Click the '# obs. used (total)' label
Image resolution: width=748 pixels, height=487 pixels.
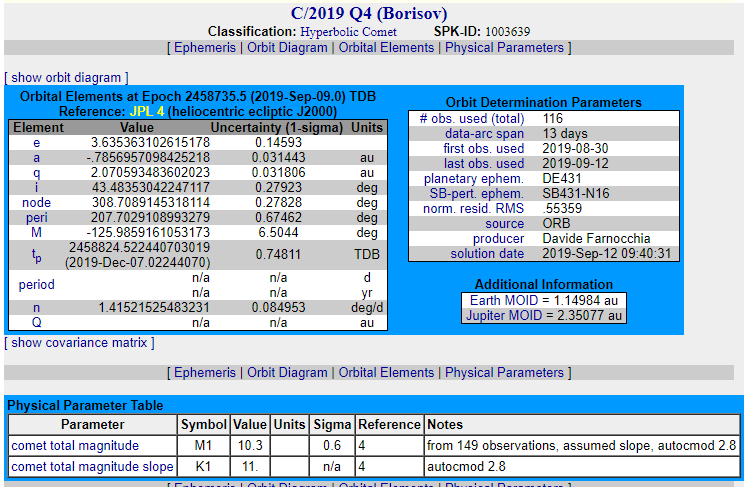click(471, 118)
